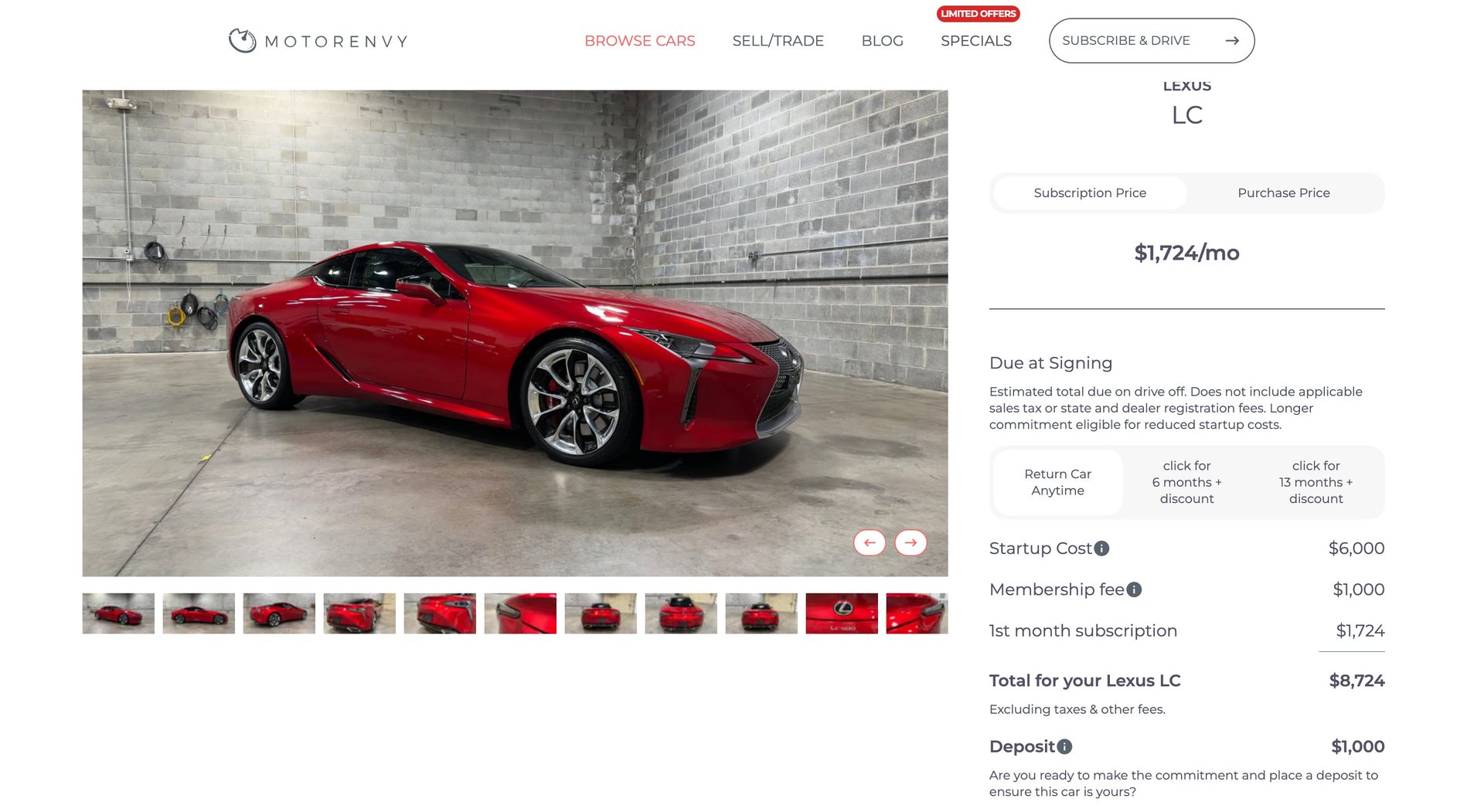Click the Subscribe & Drive button
Viewport: 1484px width, 812px height.
coord(1151,40)
